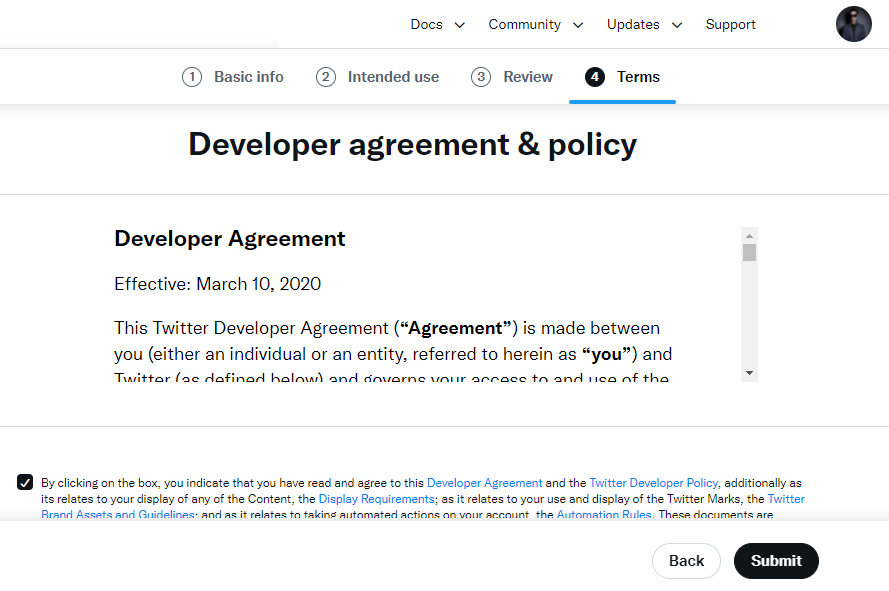Open the profile avatar menu
This screenshot has height=591, width=889.
(853, 24)
